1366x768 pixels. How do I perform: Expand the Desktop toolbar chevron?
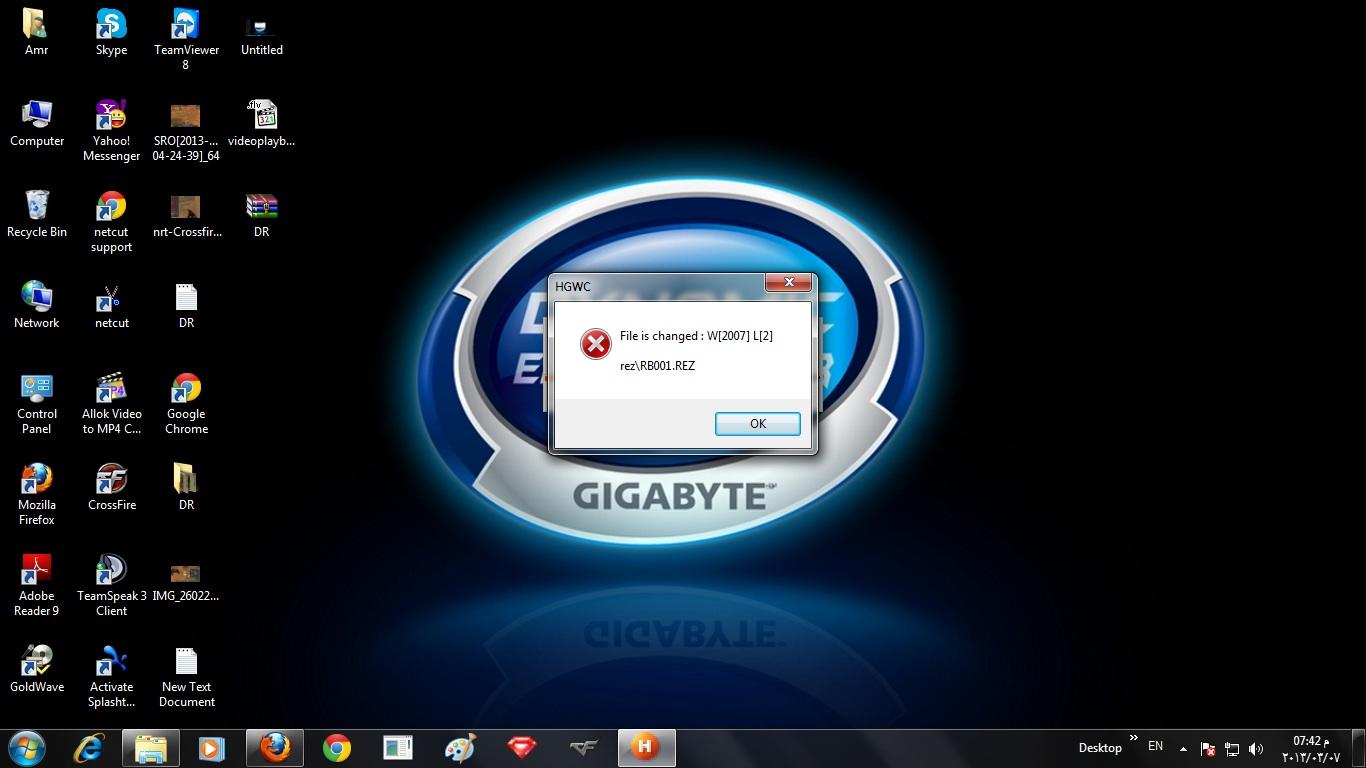tap(1133, 739)
